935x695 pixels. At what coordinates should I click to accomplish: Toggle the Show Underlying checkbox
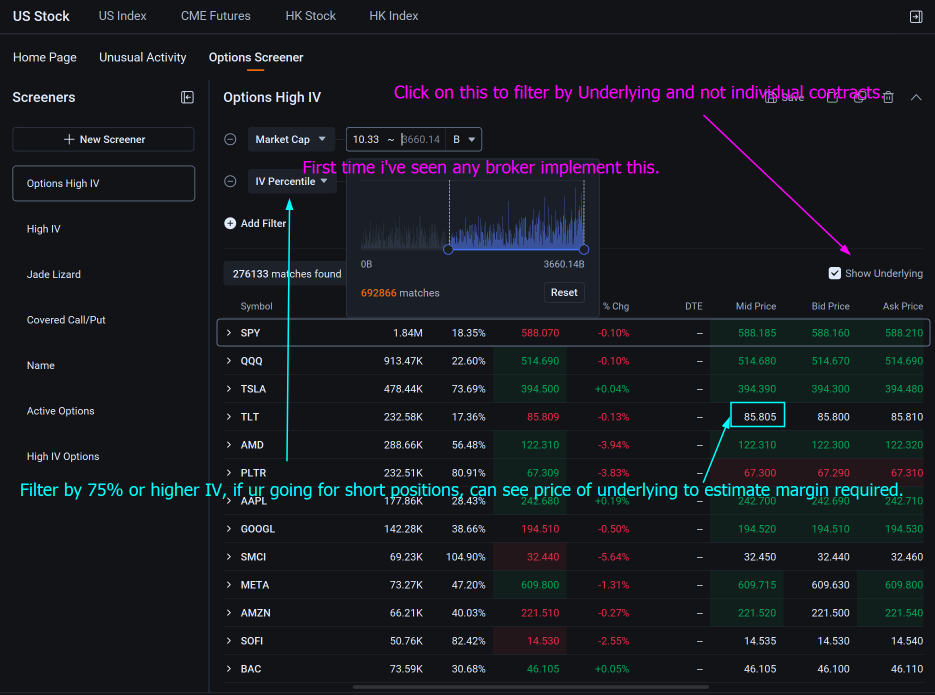coord(835,273)
